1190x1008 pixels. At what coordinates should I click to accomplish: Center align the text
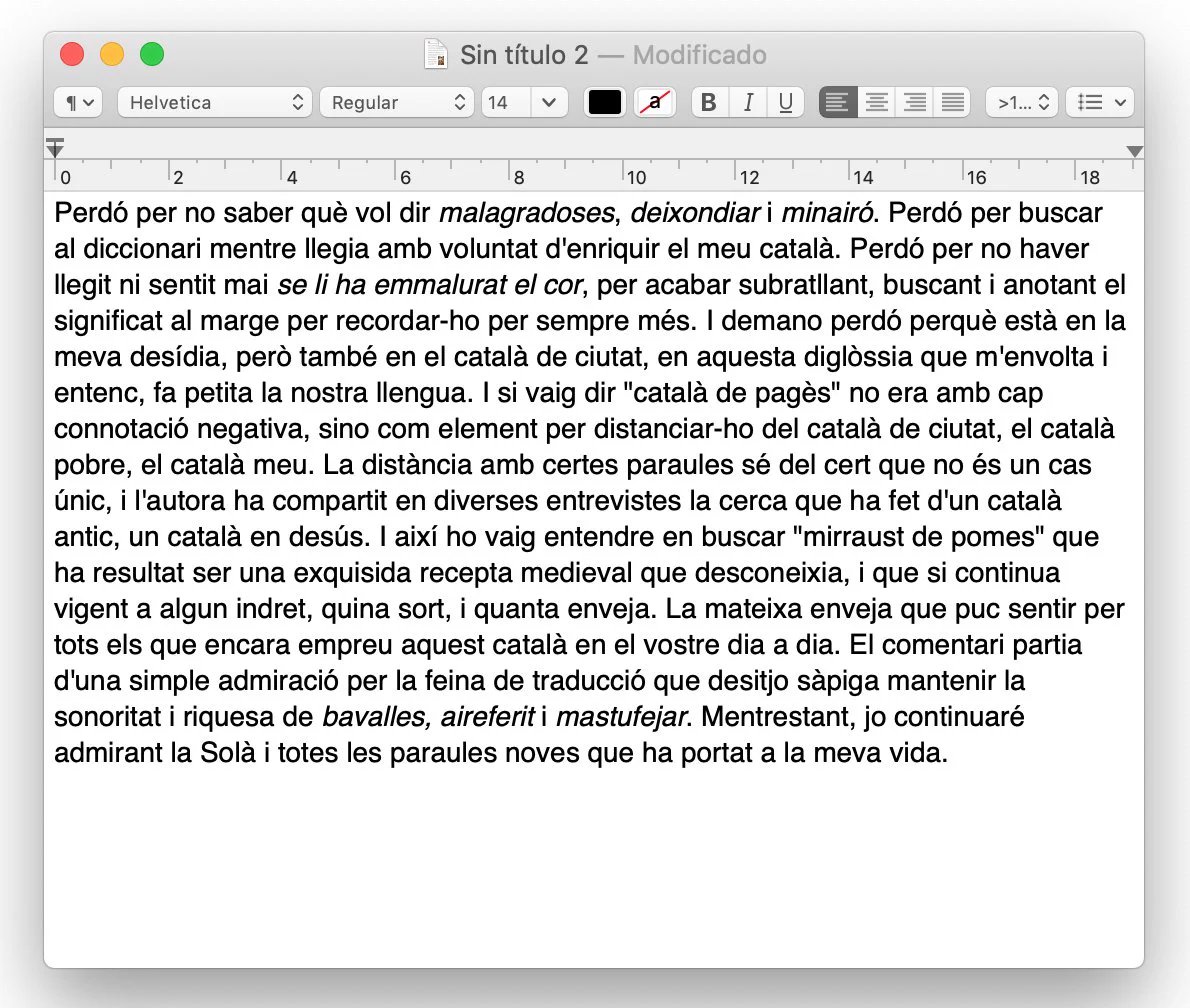tap(877, 102)
